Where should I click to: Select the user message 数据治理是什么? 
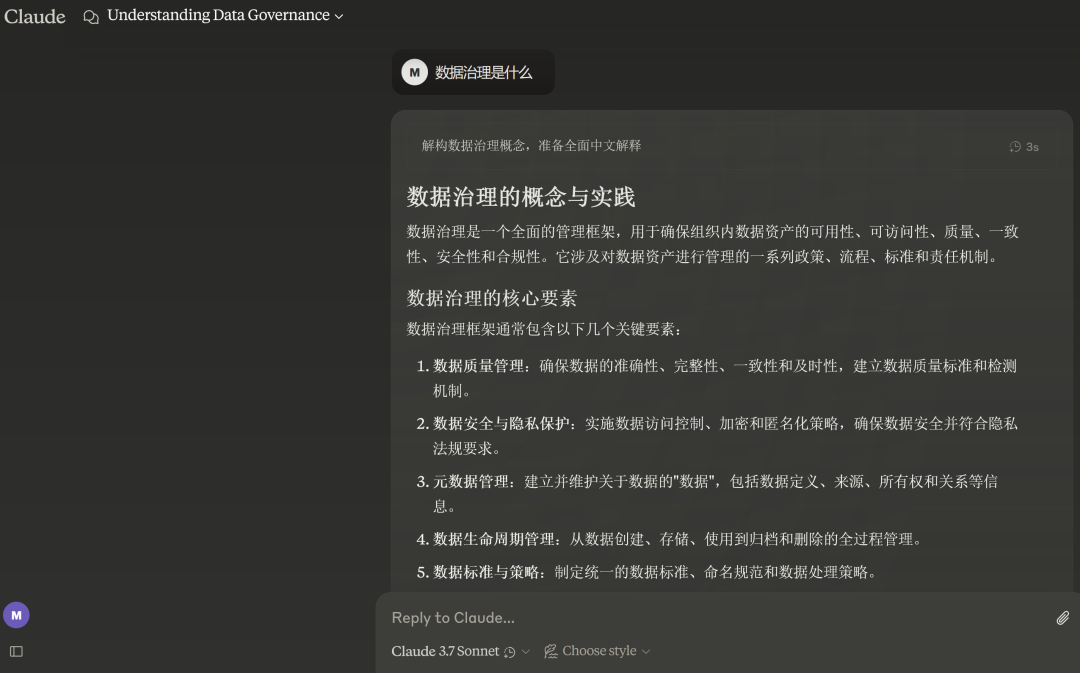pyautogui.click(x=484, y=72)
